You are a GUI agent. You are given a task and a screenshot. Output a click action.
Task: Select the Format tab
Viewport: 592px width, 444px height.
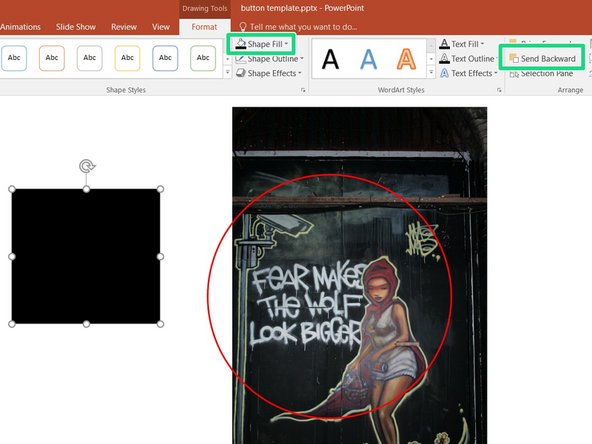coord(204,27)
